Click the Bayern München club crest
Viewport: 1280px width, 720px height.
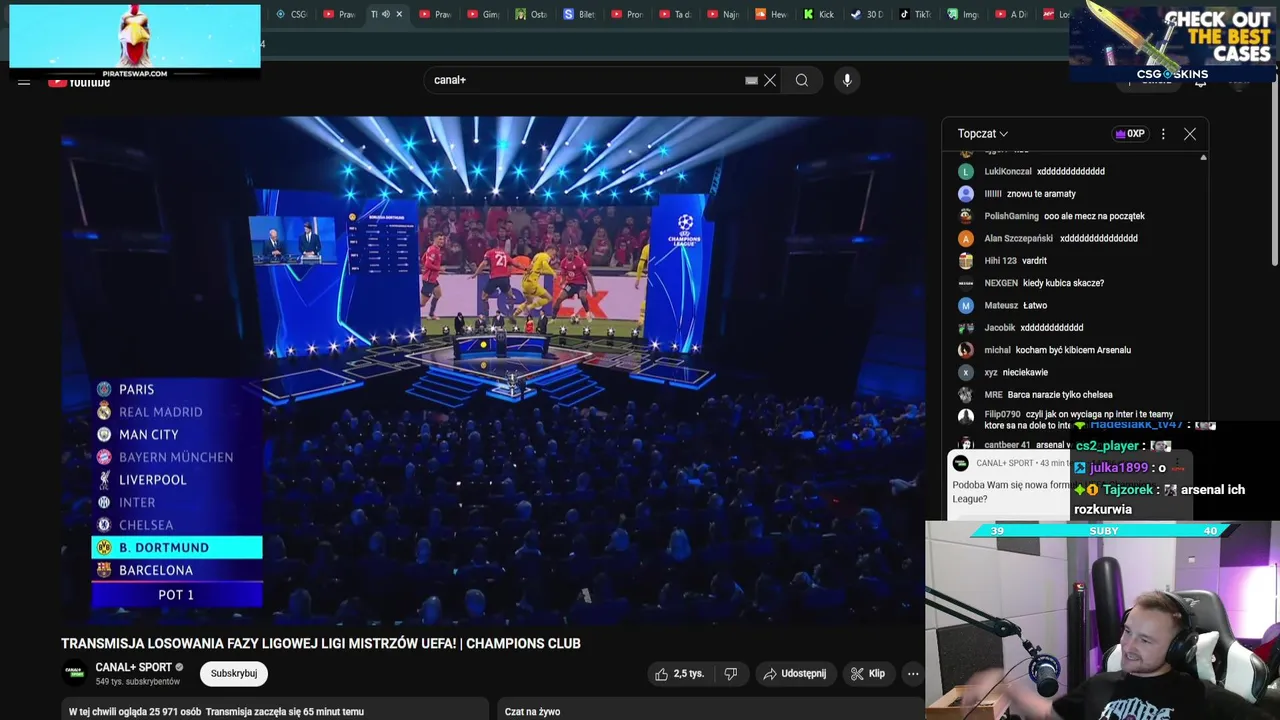coord(104,457)
